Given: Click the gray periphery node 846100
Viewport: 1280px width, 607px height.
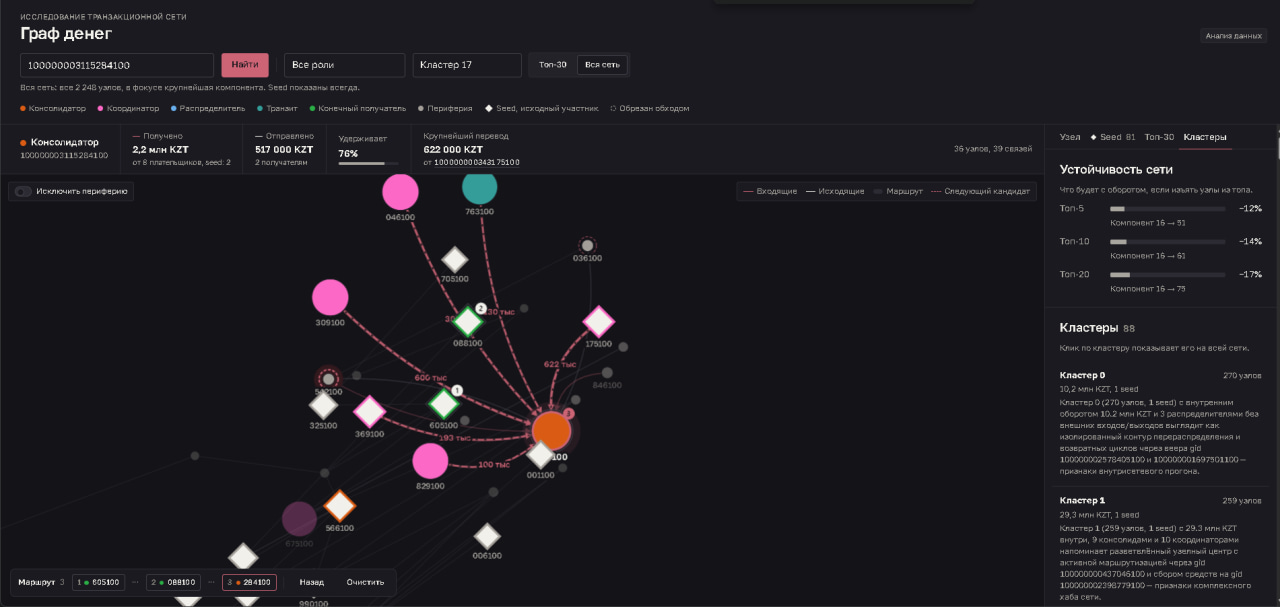Looking at the screenshot, I should tap(607, 372).
